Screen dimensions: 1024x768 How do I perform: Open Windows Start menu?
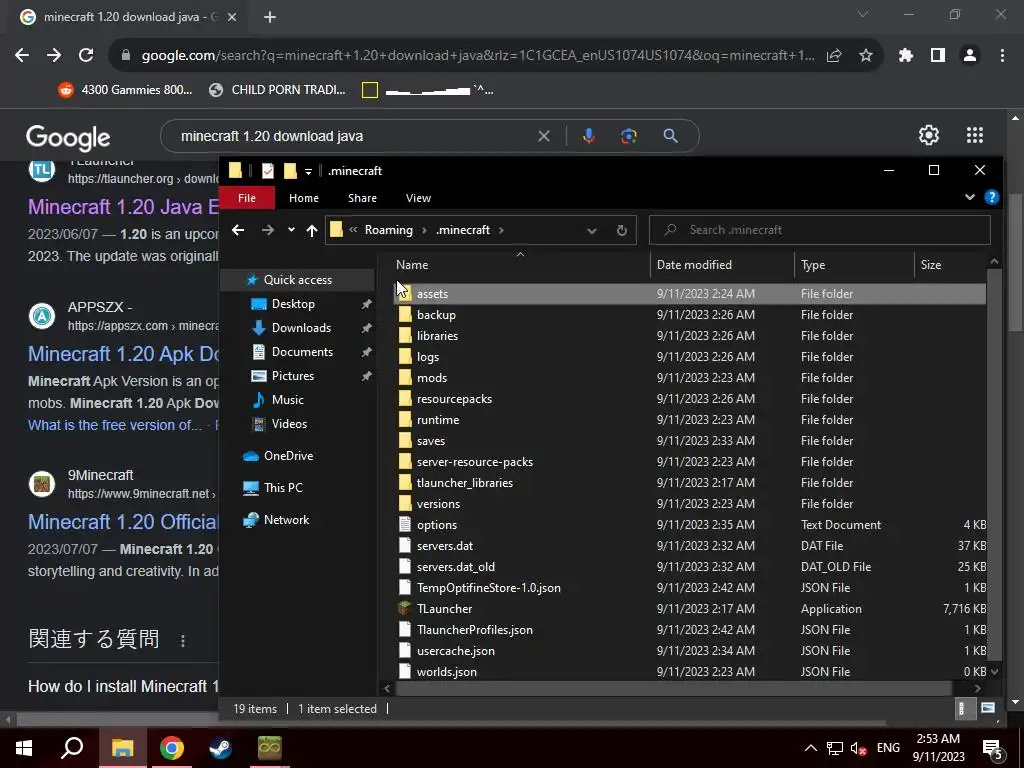coord(24,748)
